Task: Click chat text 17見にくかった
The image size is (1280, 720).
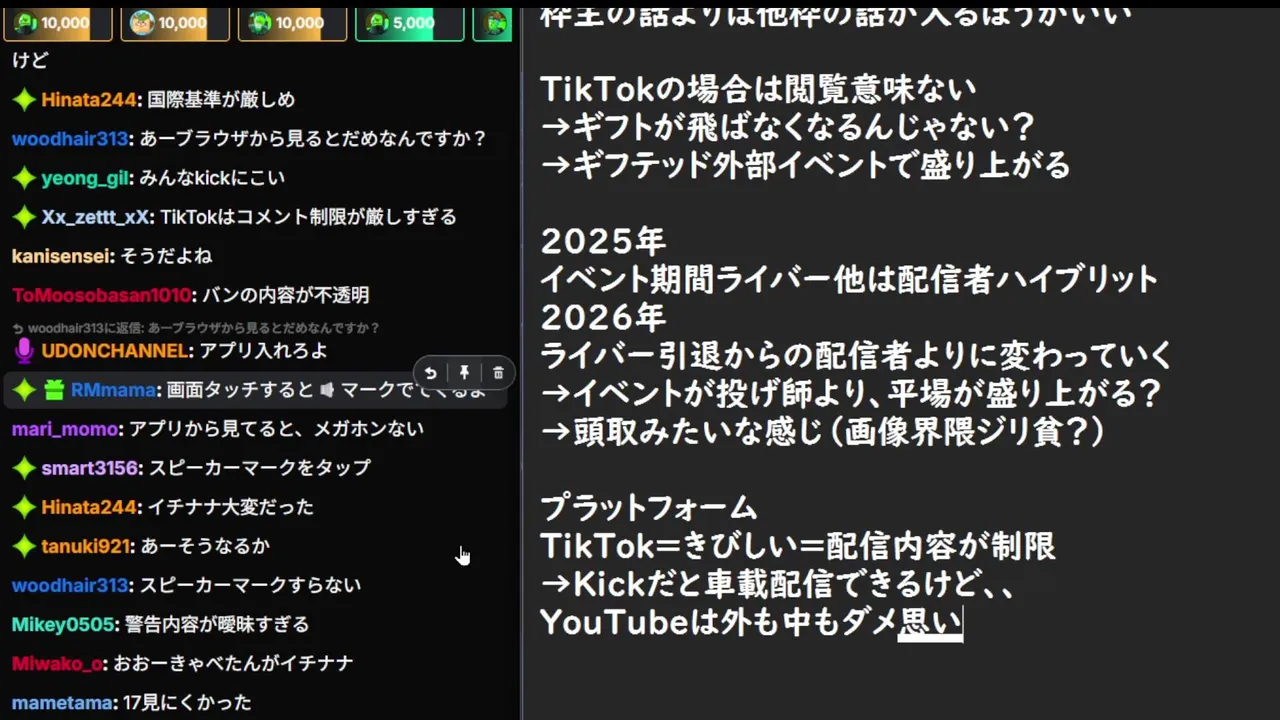Action: point(186,702)
